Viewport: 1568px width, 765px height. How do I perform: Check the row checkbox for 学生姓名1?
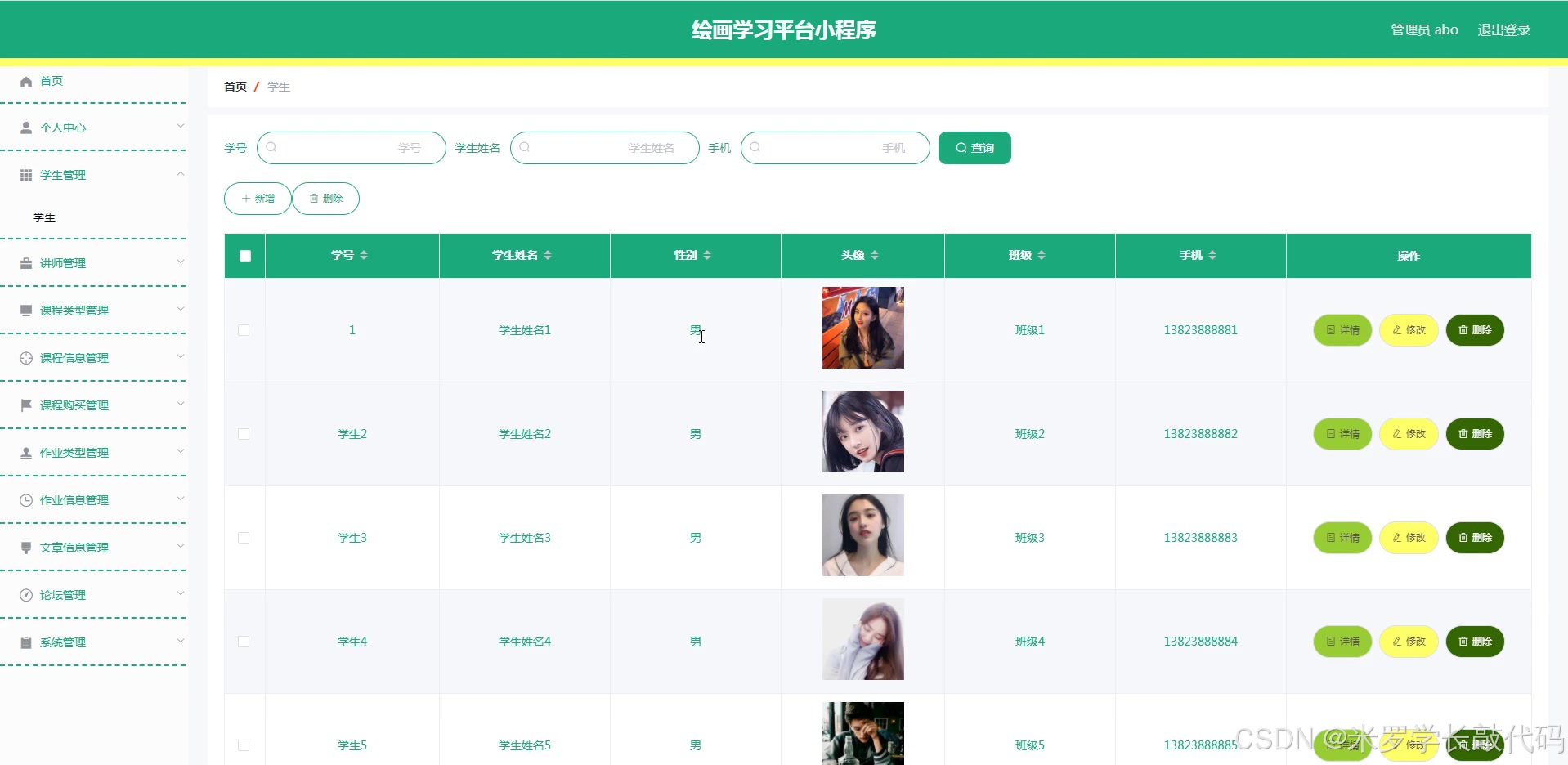pos(244,330)
